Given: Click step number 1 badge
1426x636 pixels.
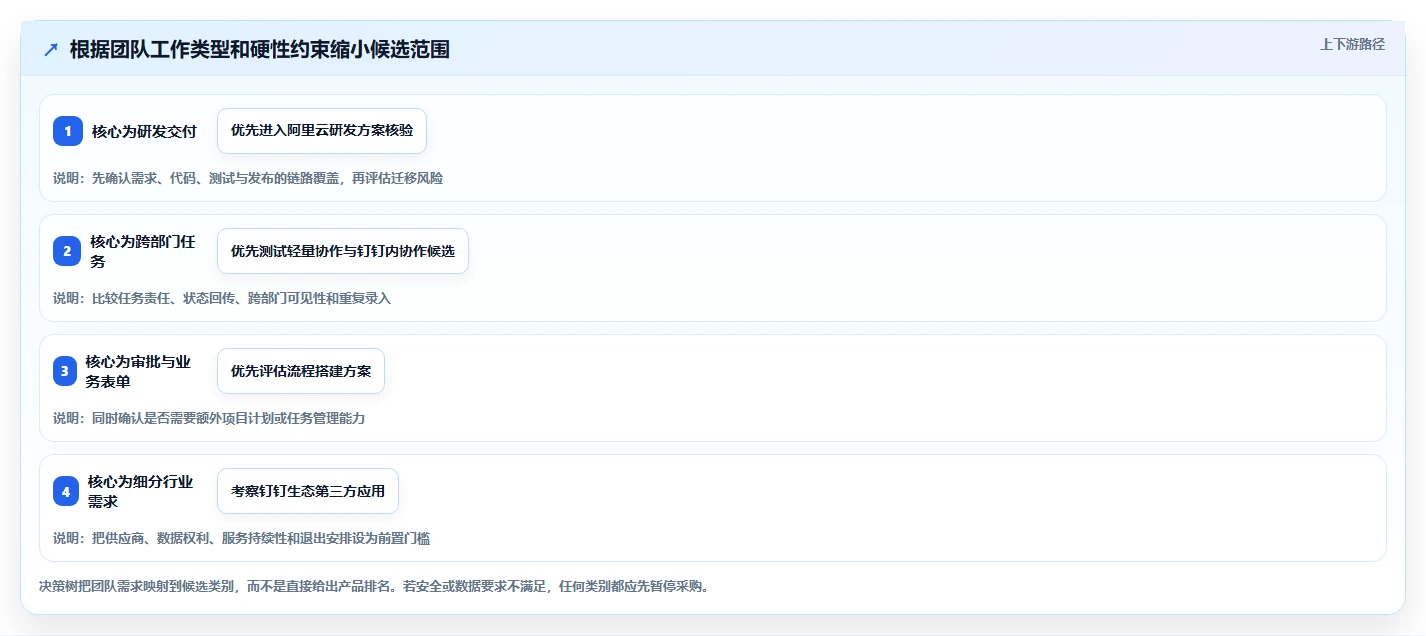Looking at the screenshot, I should (x=68, y=131).
